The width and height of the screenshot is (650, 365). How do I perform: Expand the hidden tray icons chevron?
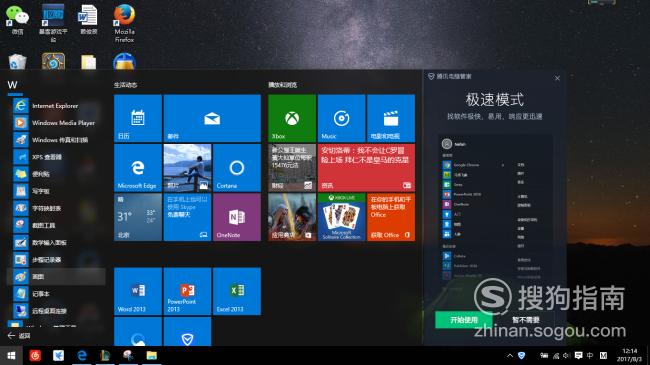pyautogui.click(x=510, y=355)
